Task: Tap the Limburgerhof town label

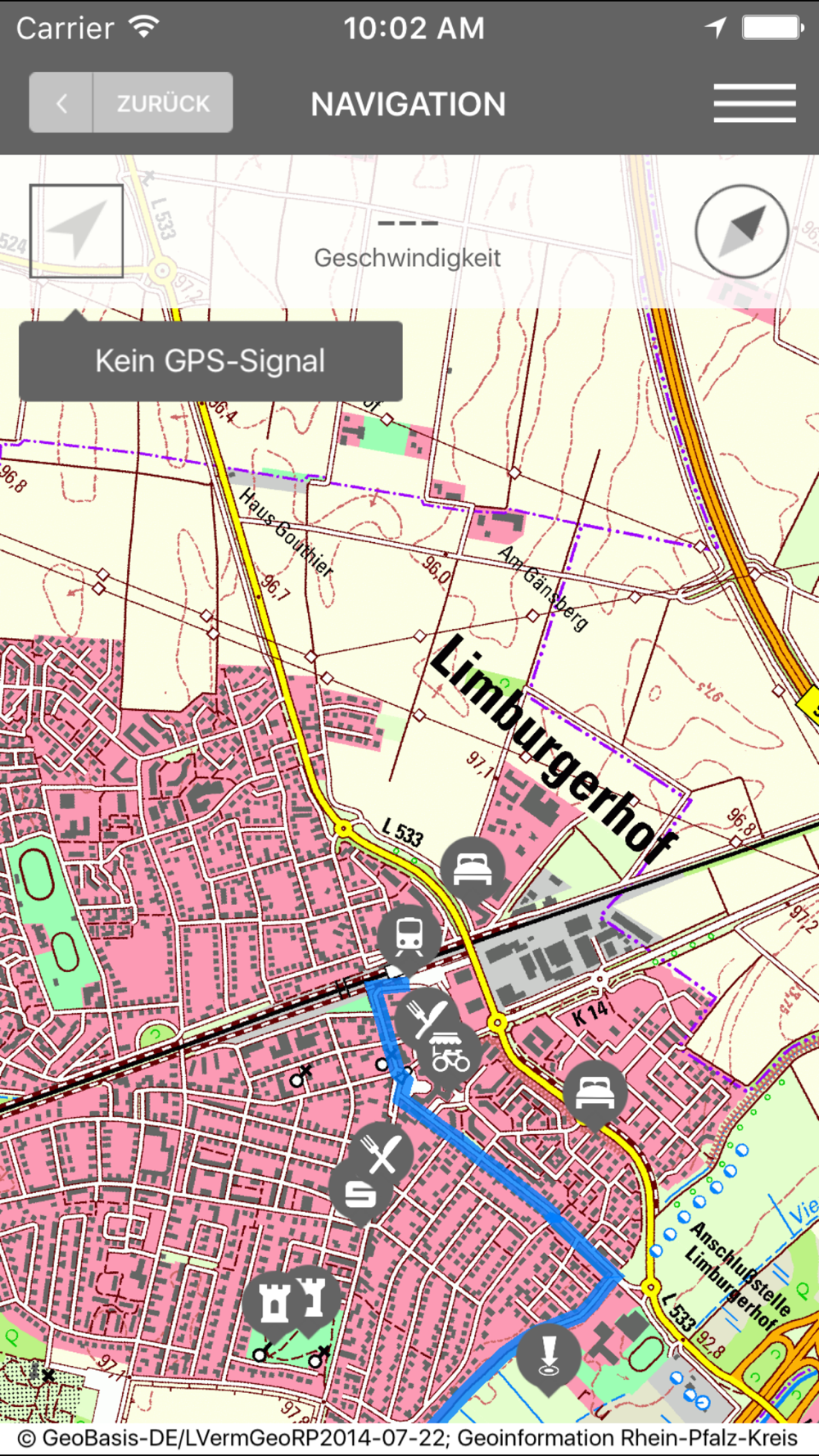Action: [554, 747]
